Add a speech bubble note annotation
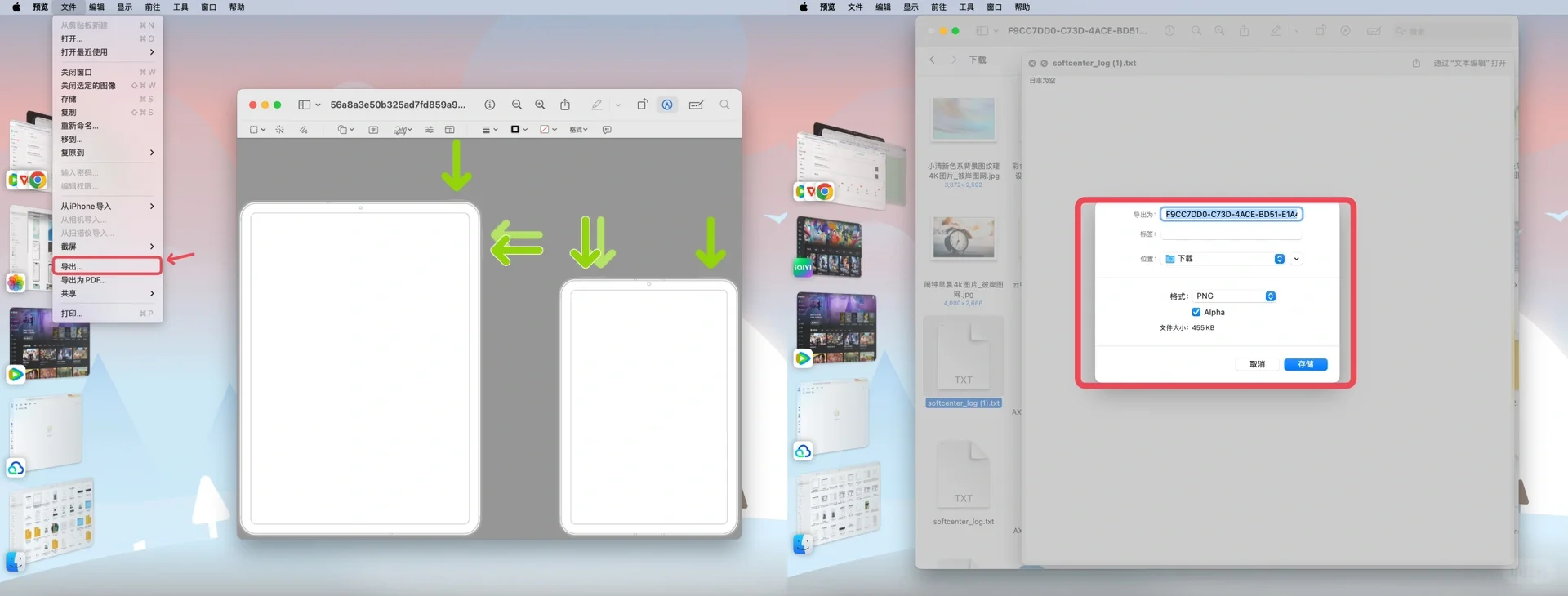This screenshot has height=596, width=1568. pos(607,130)
